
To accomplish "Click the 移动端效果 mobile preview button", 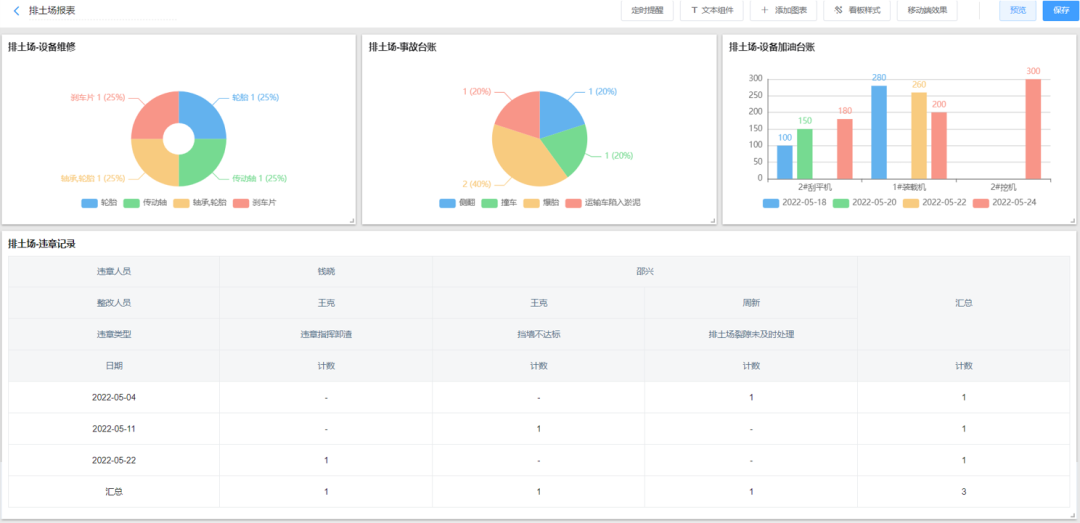I will 927,11.
